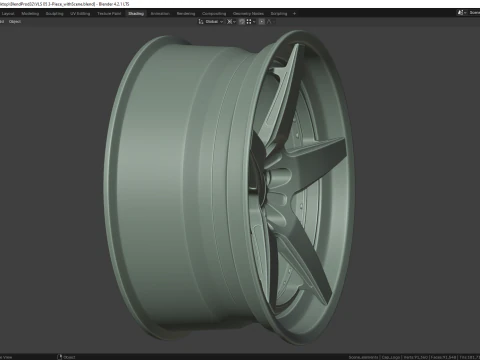The width and height of the screenshot is (480, 360).
Task: Switch to the Texture Paint workspace
Action: [109, 14]
